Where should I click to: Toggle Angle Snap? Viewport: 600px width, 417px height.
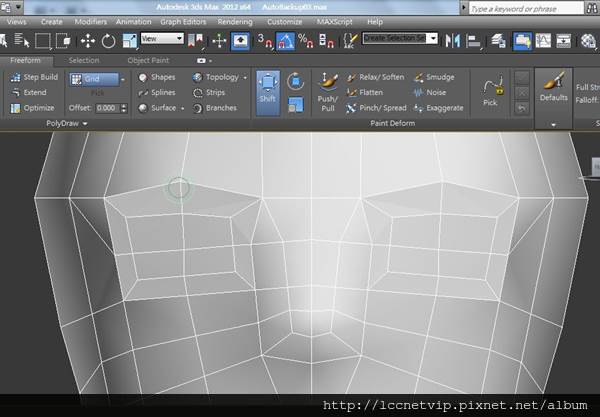pyautogui.click(x=285, y=41)
